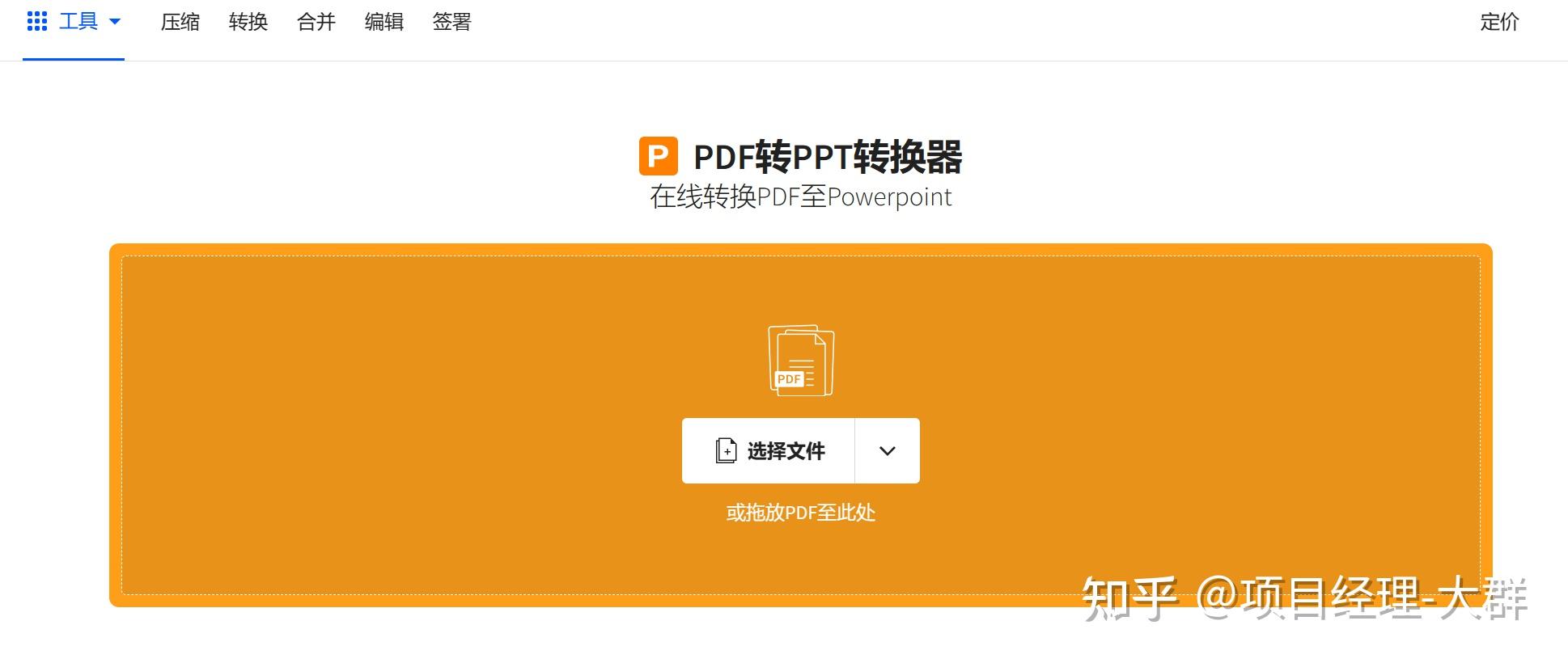Click the 或拖放PDF至此处 text

(x=801, y=513)
